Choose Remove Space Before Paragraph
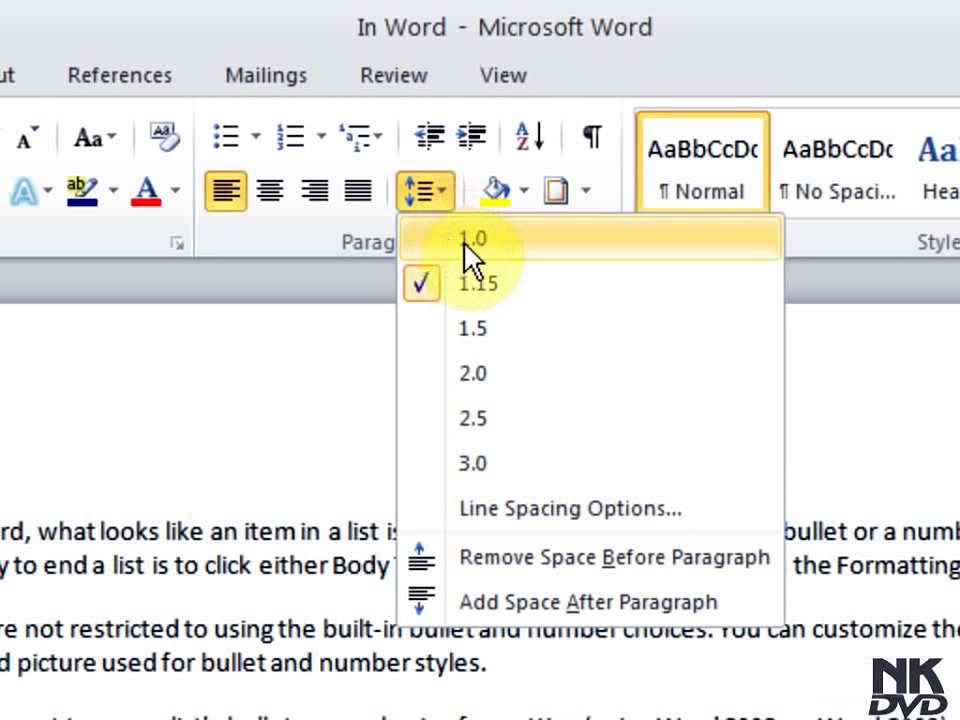This screenshot has height=720, width=960. 590,557
